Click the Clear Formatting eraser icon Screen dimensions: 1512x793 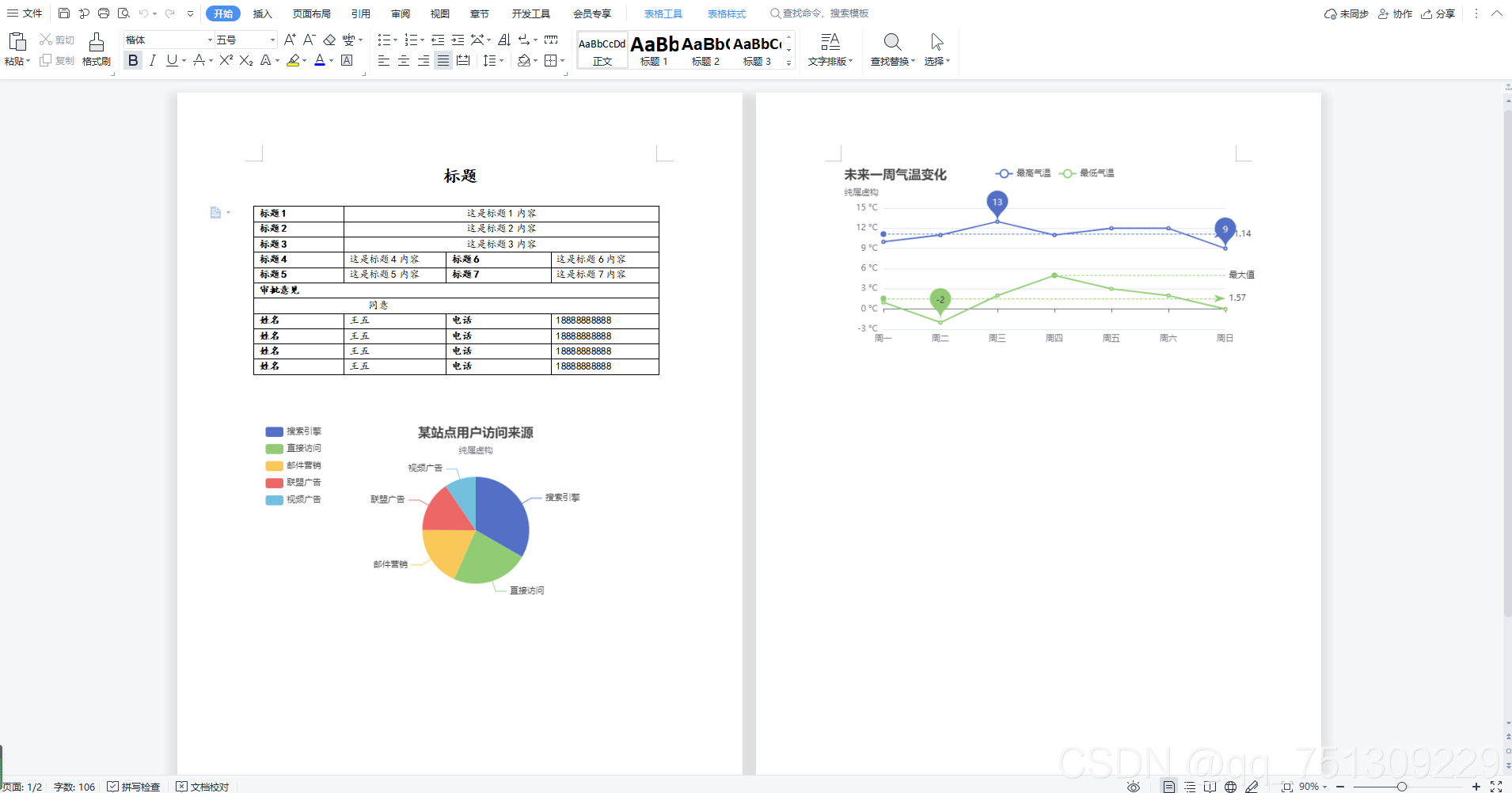[x=329, y=40]
